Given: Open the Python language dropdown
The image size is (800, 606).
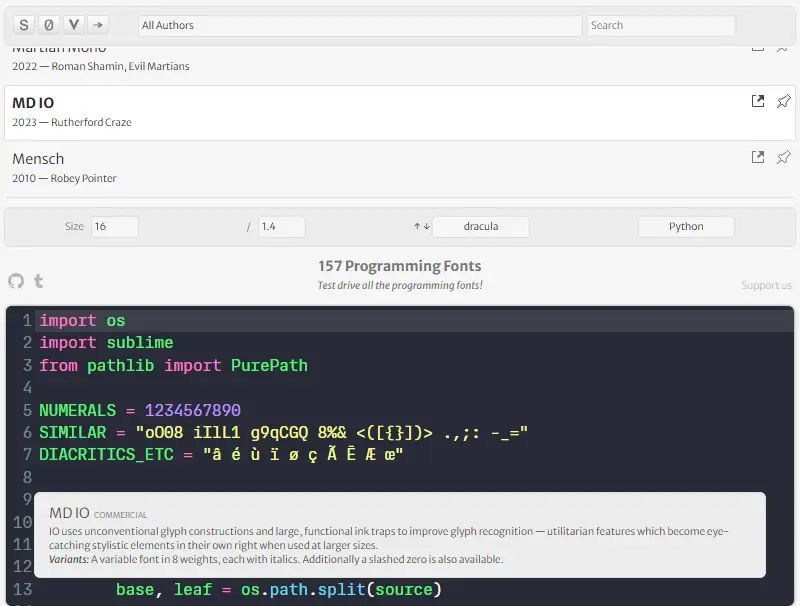Looking at the screenshot, I should pyautogui.click(x=686, y=226).
